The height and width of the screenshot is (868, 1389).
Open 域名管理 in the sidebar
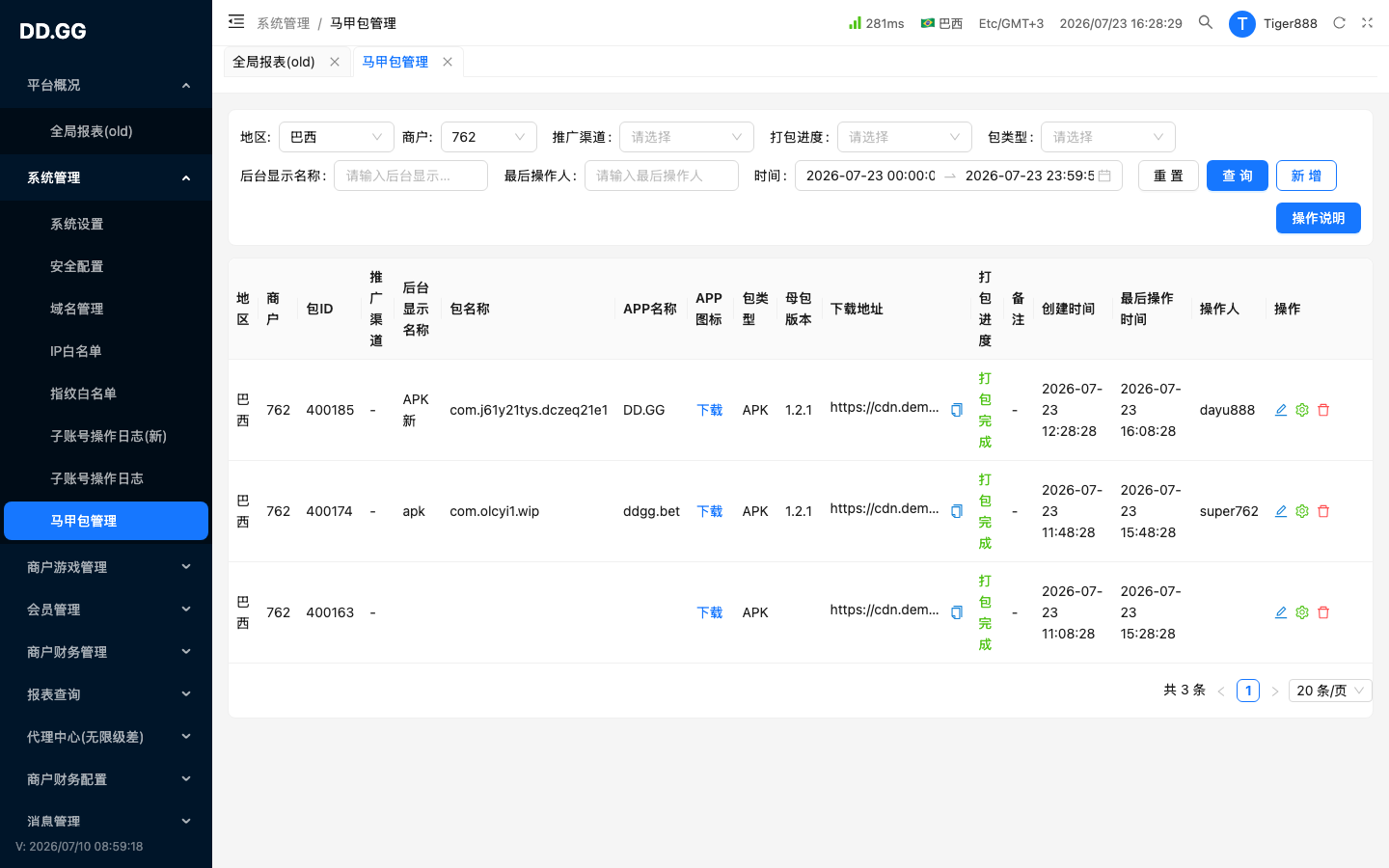click(x=106, y=309)
